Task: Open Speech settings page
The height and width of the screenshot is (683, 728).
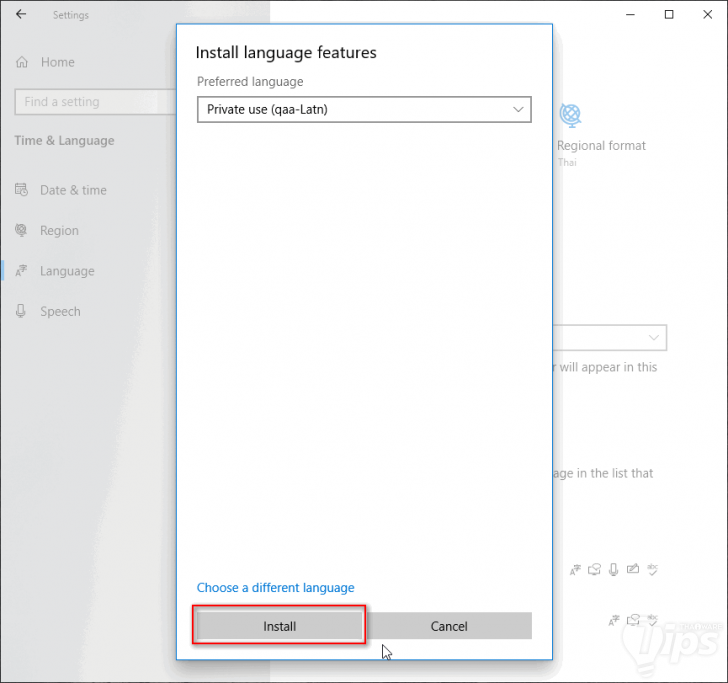Action: click(60, 311)
